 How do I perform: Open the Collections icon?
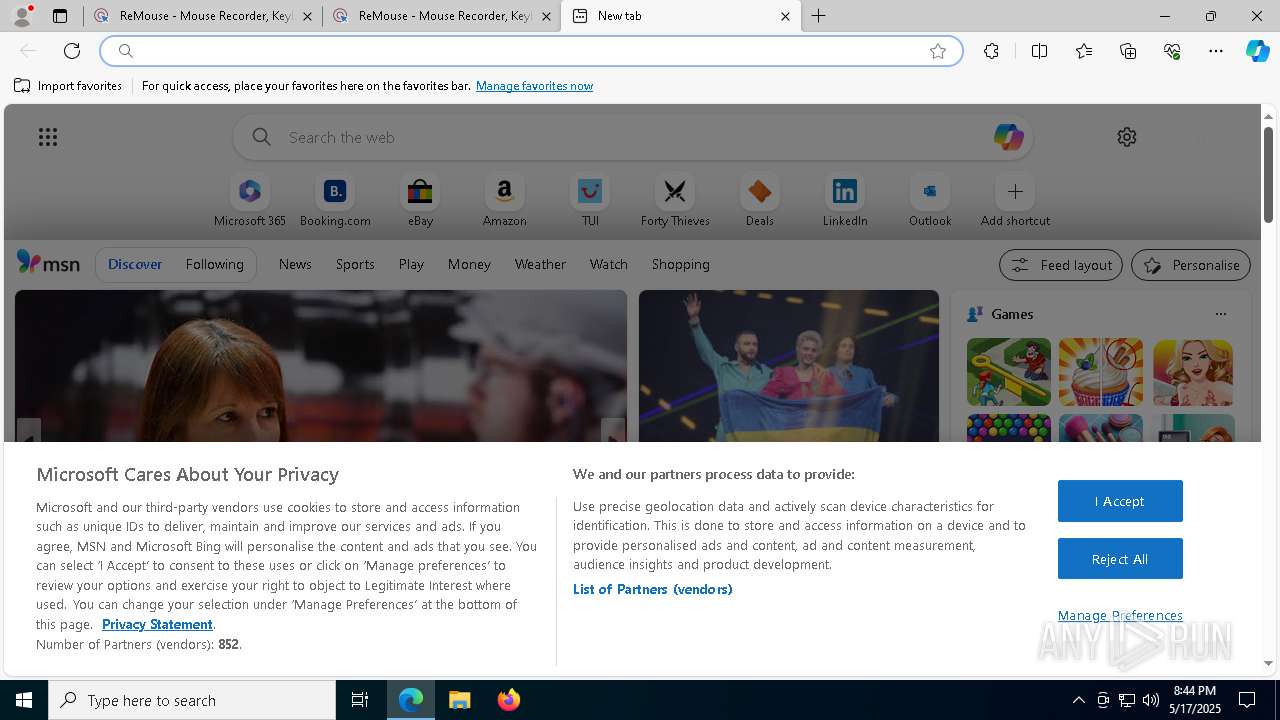(1128, 51)
